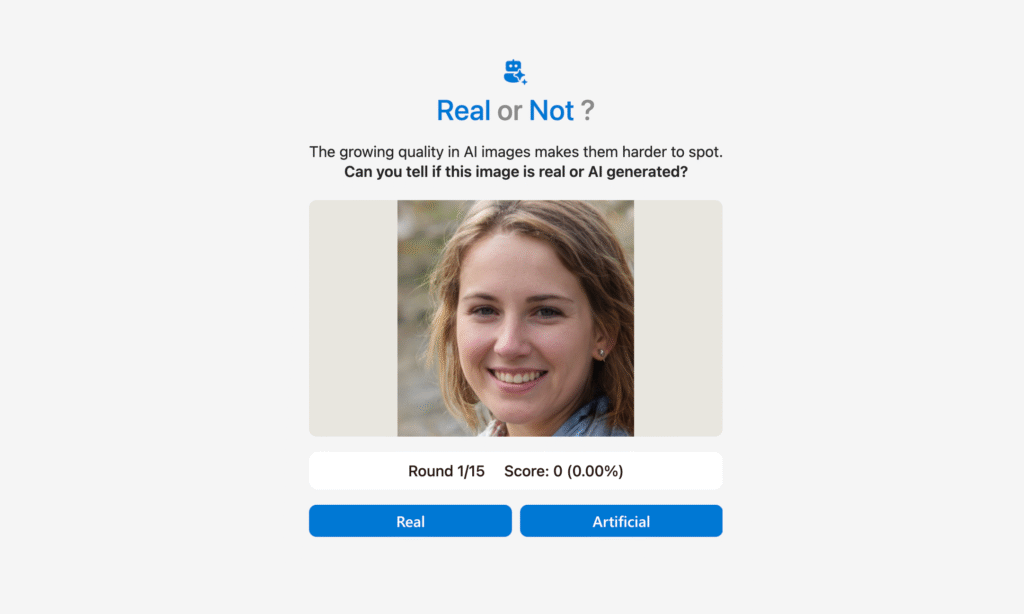Click the earring in the portrait
This screenshot has width=1024, height=614.
click(x=601, y=354)
